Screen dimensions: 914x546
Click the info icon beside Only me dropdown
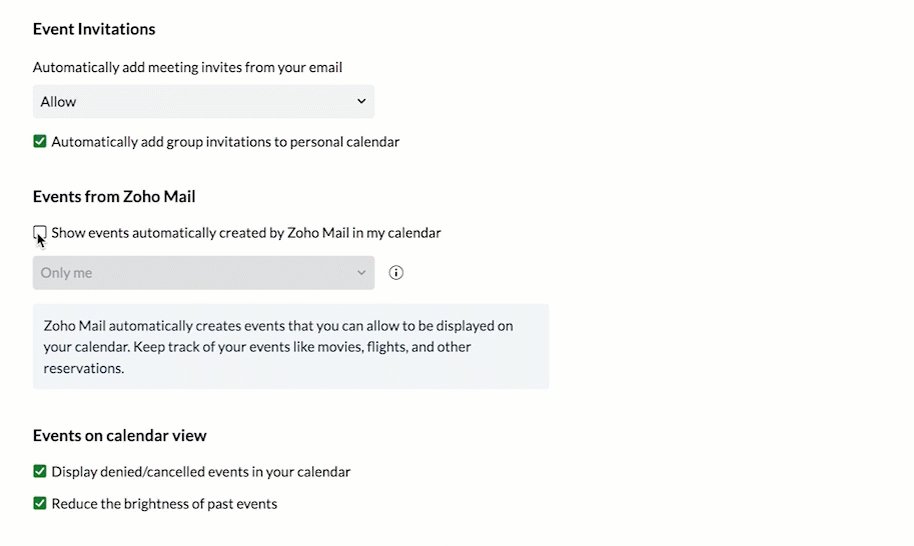pyautogui.click(x=396, y=273)
